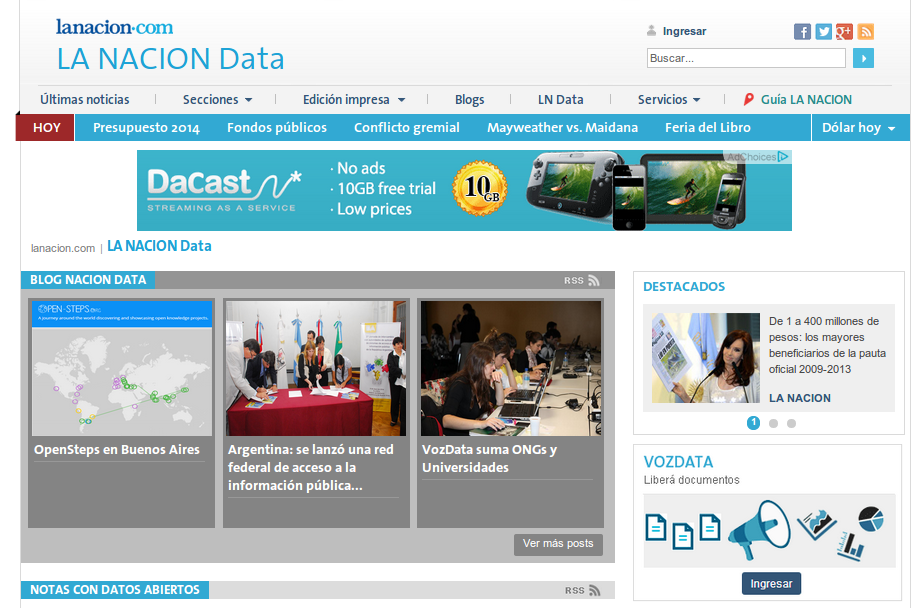Click the Ingresar button in VozData panel
The height and width of the screenshot is (608, 918).
(x=771, y=583)
